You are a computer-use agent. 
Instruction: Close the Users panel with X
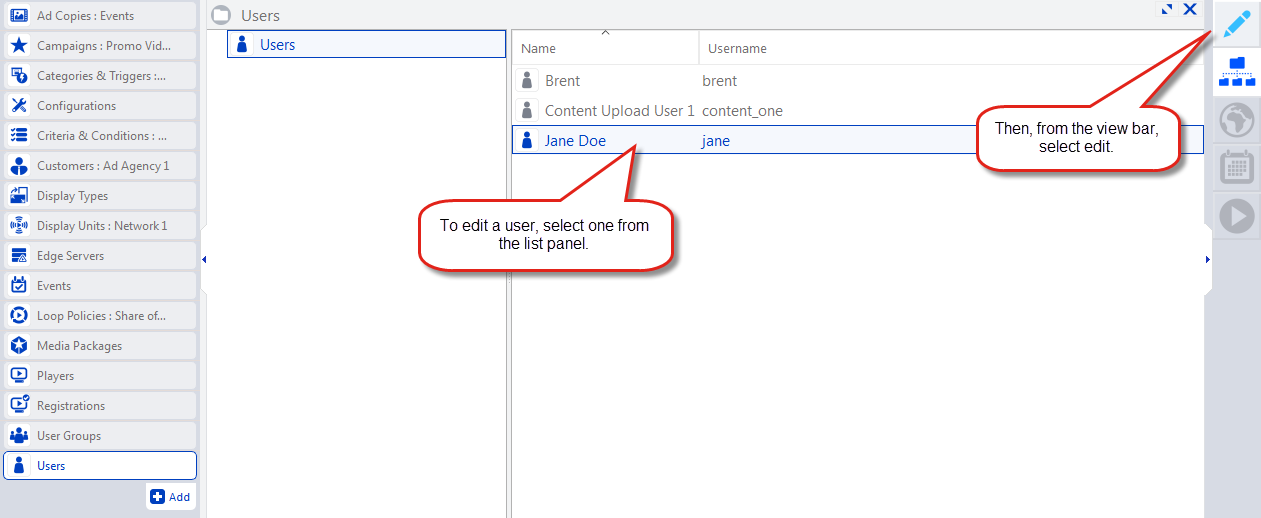[x=1190, y=9]
